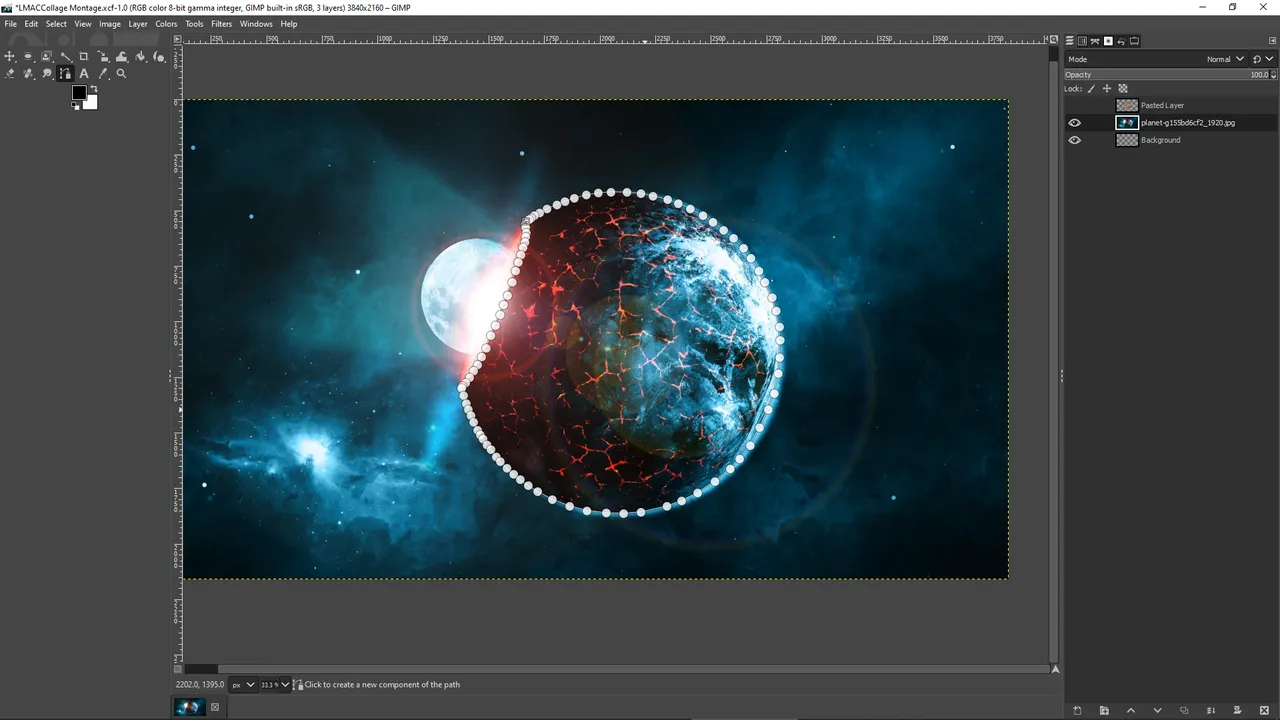This screenshot has height=720, width=1280.
Task: Select the Unified Transform tool
Action: (103, 56)
